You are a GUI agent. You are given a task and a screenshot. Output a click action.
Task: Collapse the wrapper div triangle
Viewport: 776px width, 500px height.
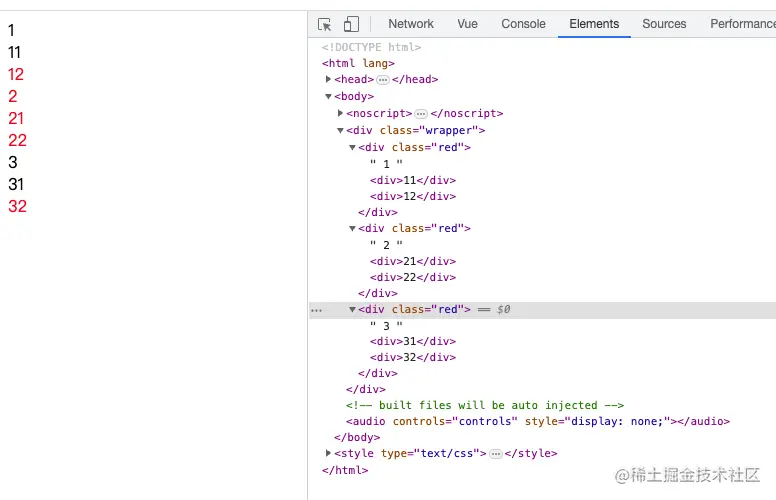tap(340, 131)
